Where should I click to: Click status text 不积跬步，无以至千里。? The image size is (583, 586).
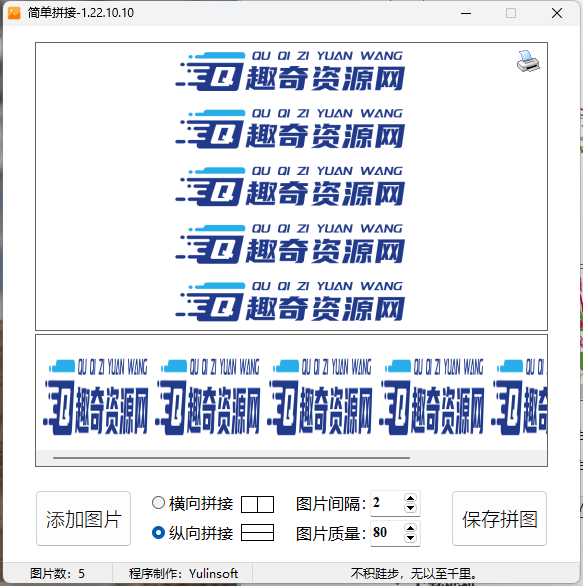click(414, 573)
